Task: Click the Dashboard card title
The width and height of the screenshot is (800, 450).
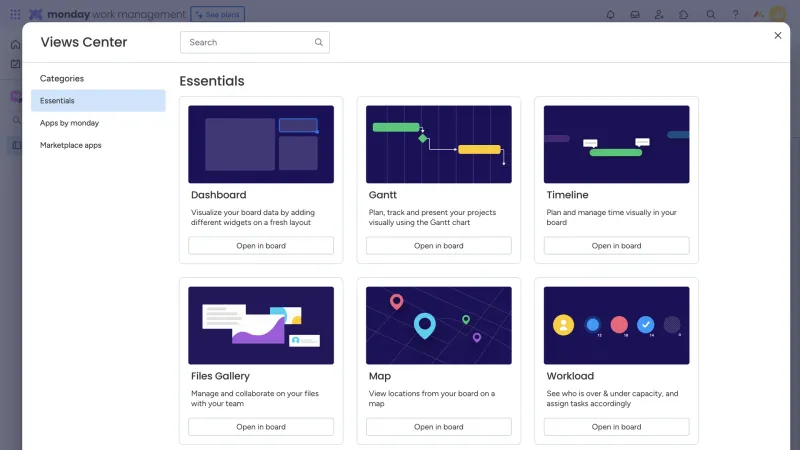Action: 218,195
